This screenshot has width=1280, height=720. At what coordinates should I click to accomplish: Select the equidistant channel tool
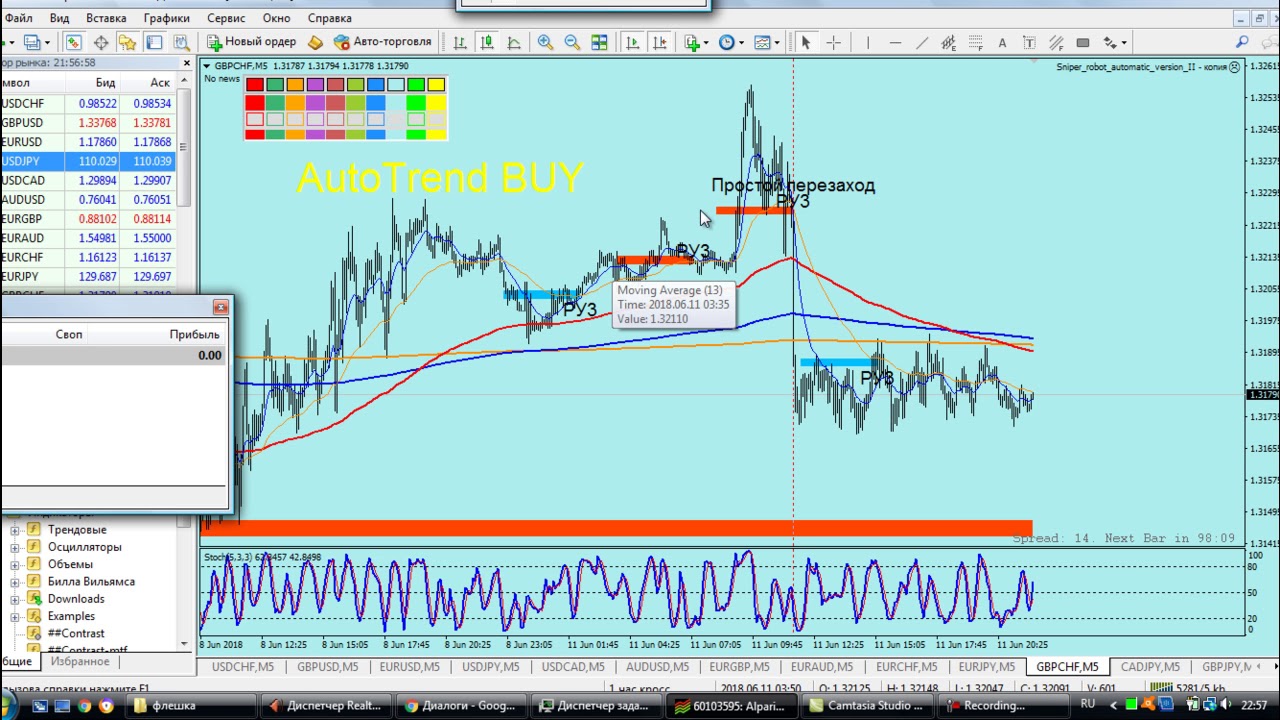pos(949,42)
